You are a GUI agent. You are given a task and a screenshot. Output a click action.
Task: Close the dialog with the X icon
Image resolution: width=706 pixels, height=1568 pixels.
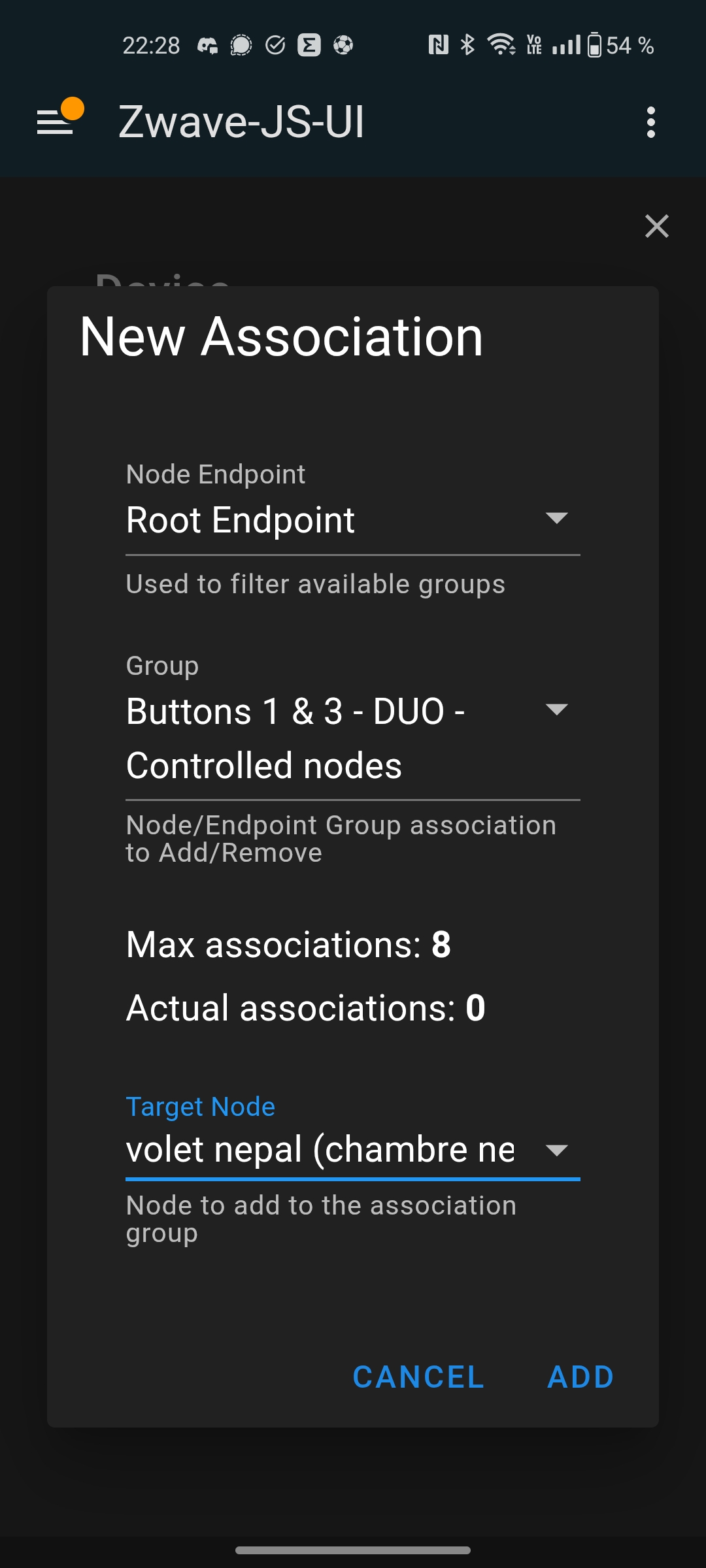point(656,226)
